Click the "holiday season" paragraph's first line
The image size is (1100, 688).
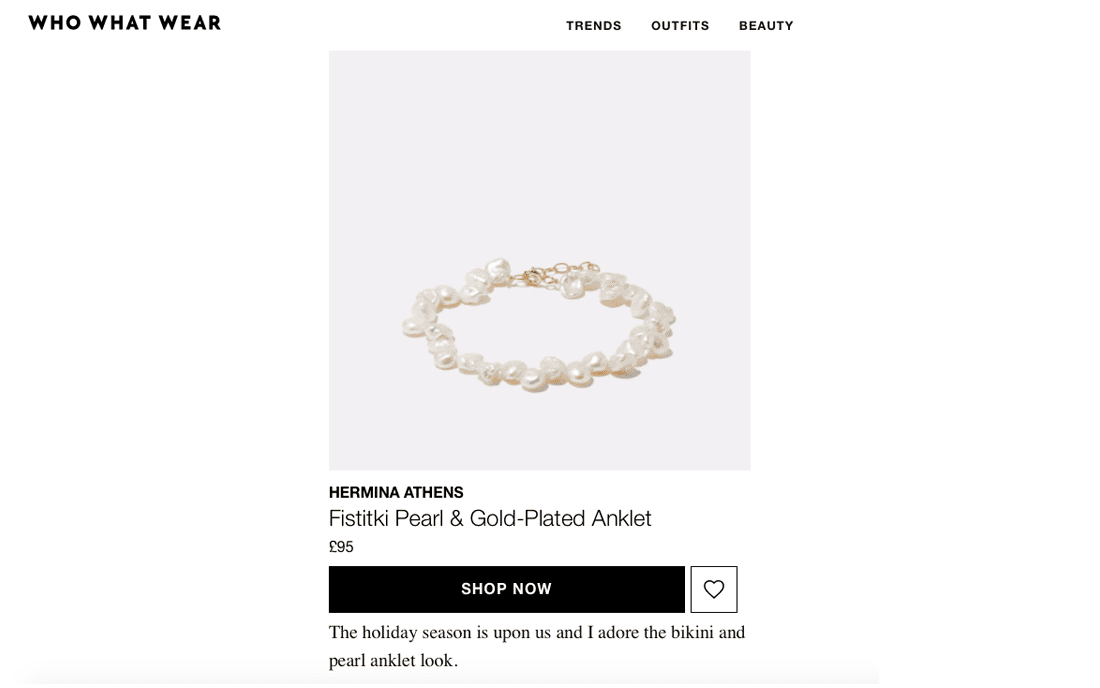(536, 632)
